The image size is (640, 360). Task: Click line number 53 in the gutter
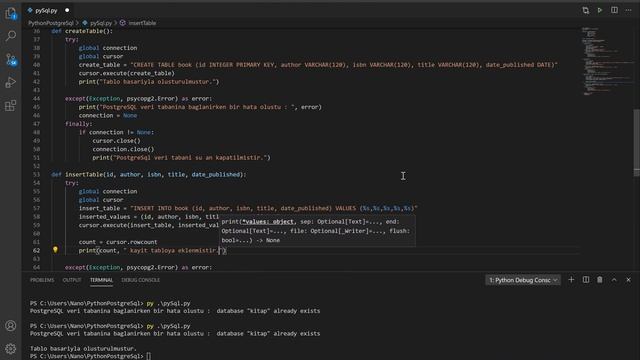36,175
